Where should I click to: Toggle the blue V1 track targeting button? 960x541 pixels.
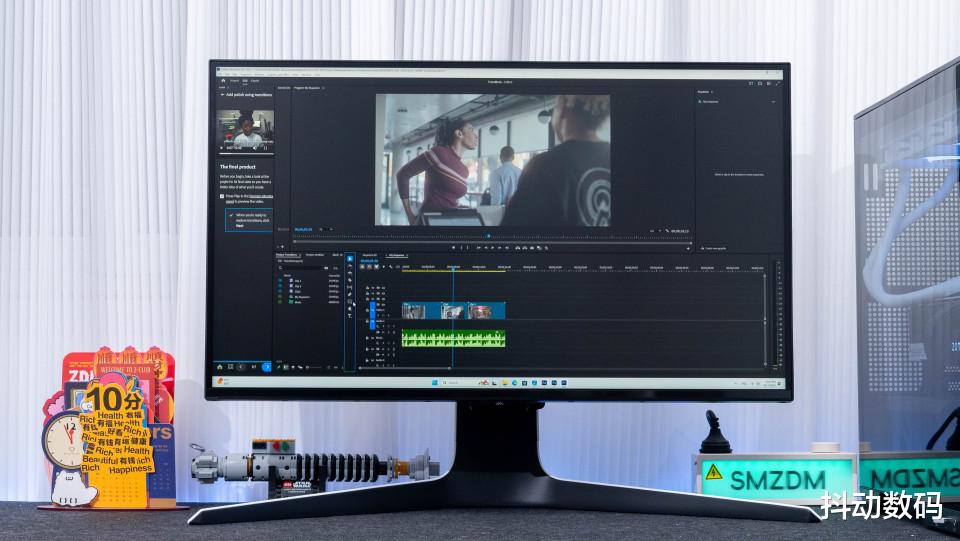coord(372,310)
